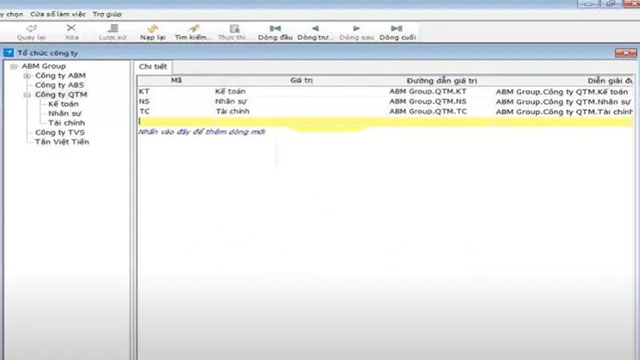
Task: Go to previous row with Dòng trước
Action: point(315,32)
